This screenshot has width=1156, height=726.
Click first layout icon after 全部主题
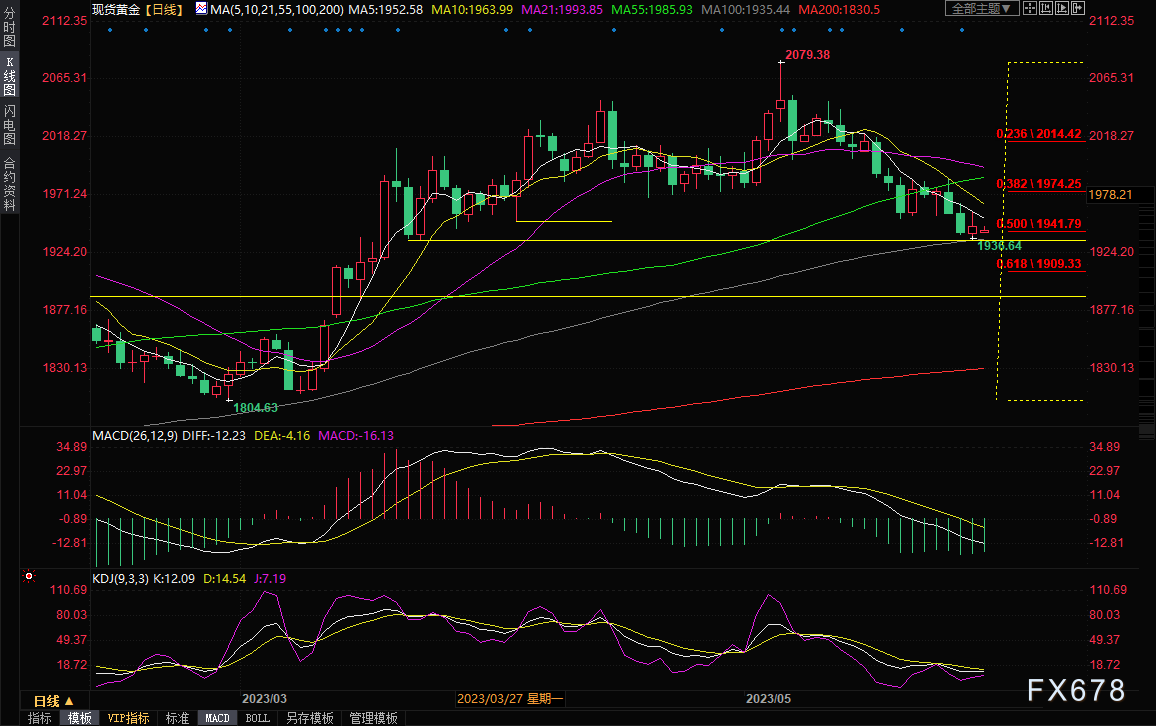pos(1030,9)
